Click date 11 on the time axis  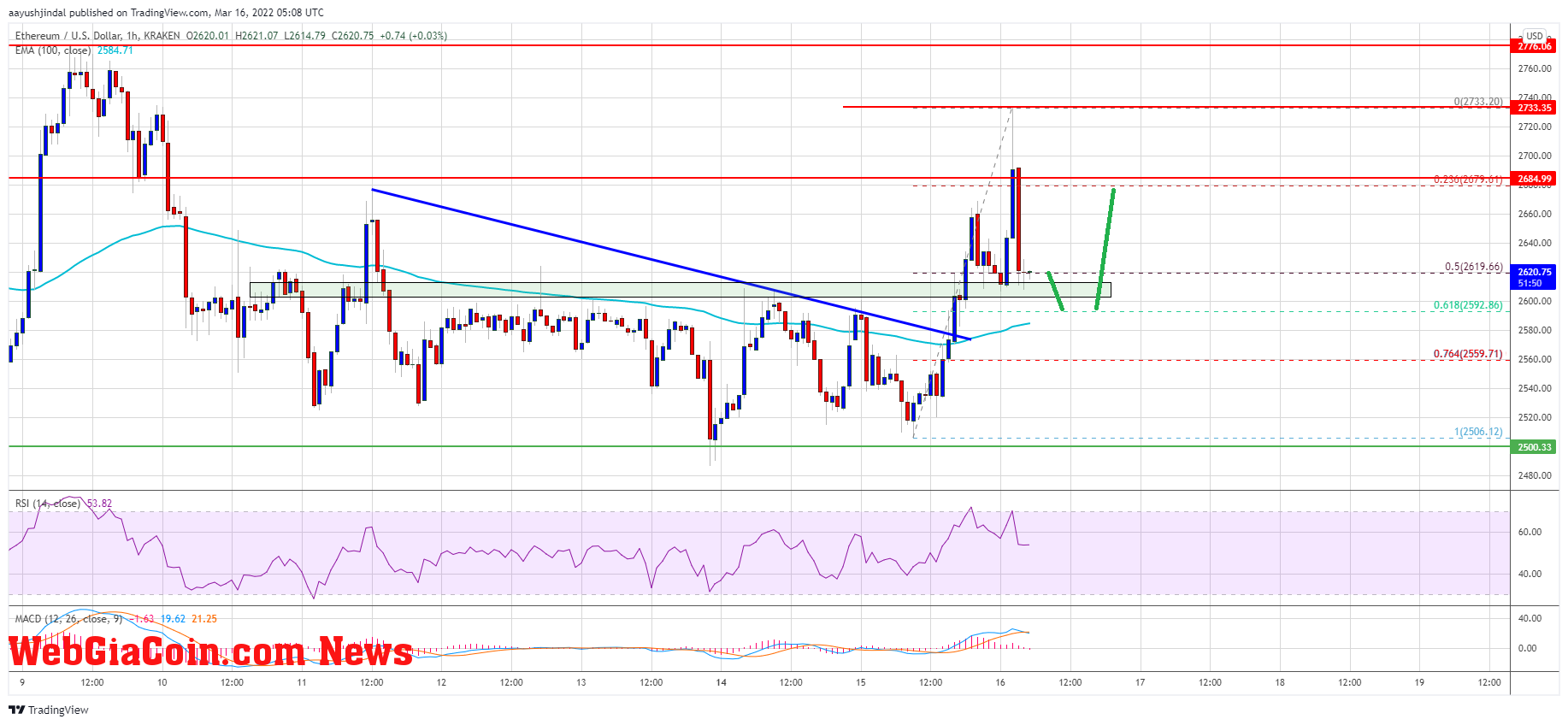click(x=302, y=682)
